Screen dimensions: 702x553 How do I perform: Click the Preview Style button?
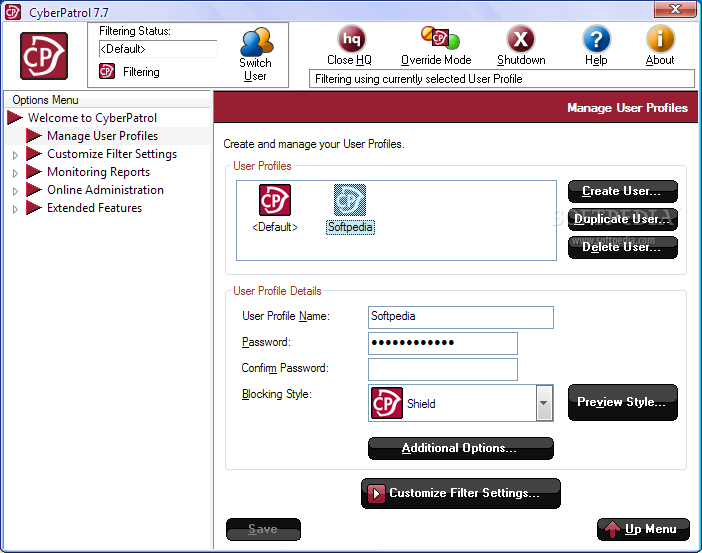[622, 402]
